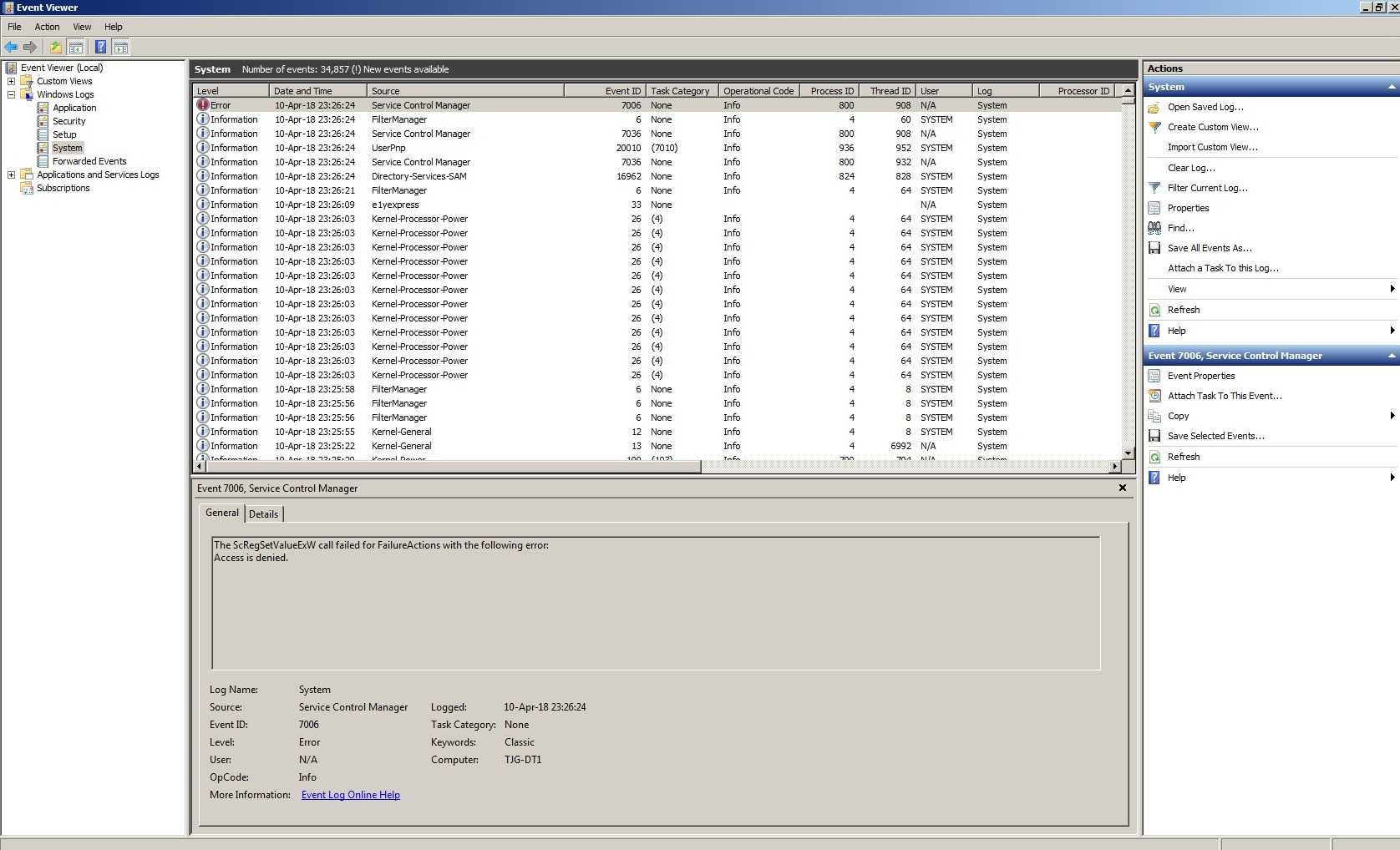
Task: Click the Application log icon in tree
Action: (43, 108)
